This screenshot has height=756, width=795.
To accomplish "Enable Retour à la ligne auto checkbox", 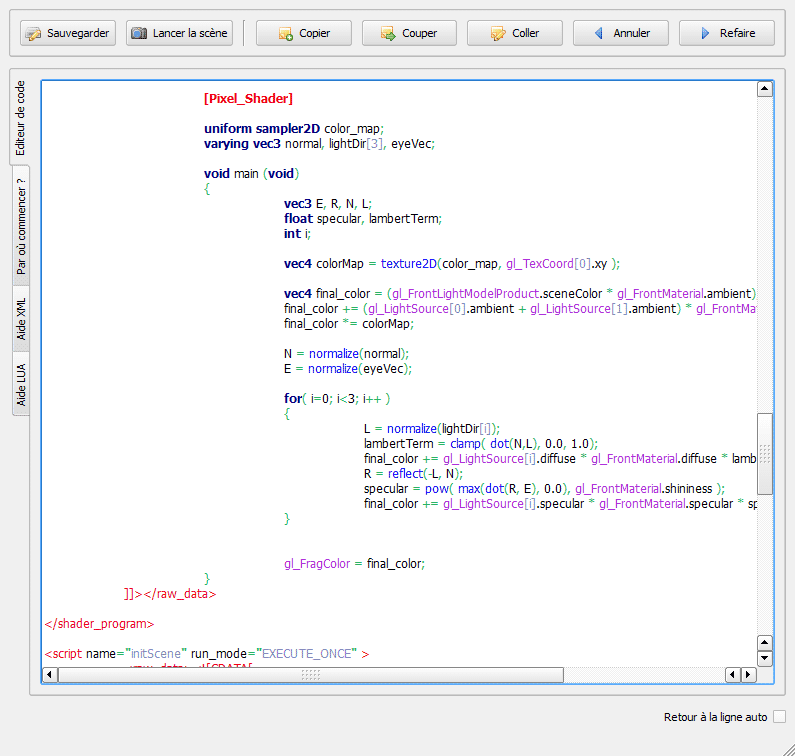I will click(x=779, y=716).
